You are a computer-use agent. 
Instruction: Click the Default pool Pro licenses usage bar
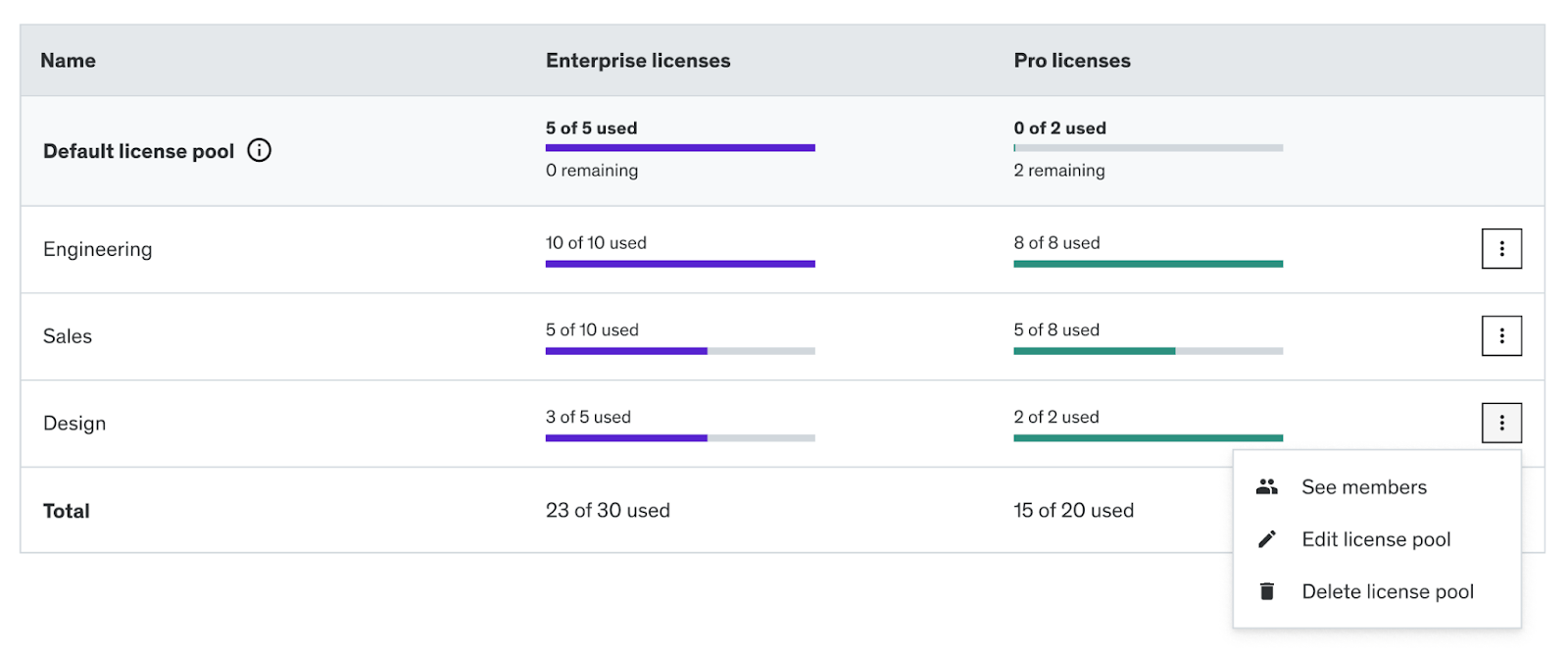(x=1148, y=148)
